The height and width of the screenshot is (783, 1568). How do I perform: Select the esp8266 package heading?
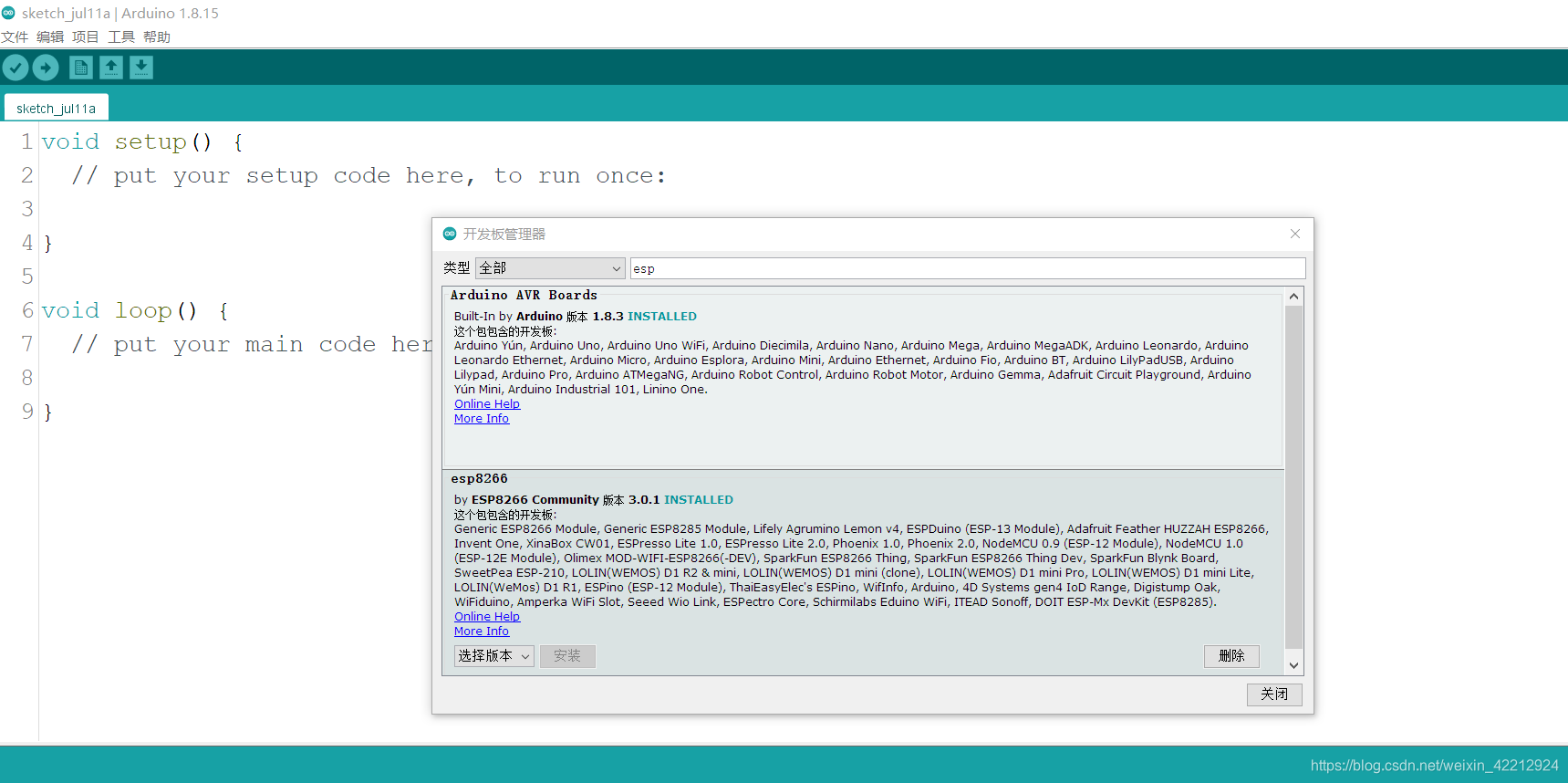pos(479,479)
